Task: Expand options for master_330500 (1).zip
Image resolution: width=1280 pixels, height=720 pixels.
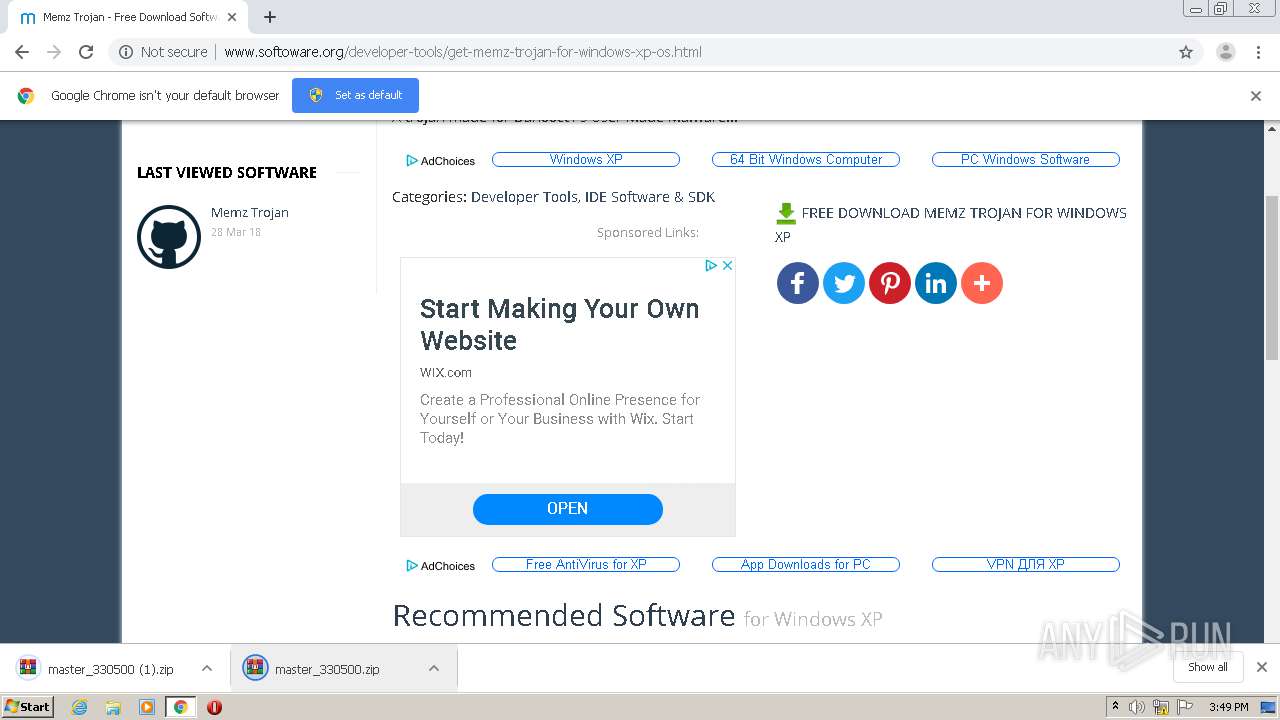Action: pyautogui.click(x=207, y=668)
